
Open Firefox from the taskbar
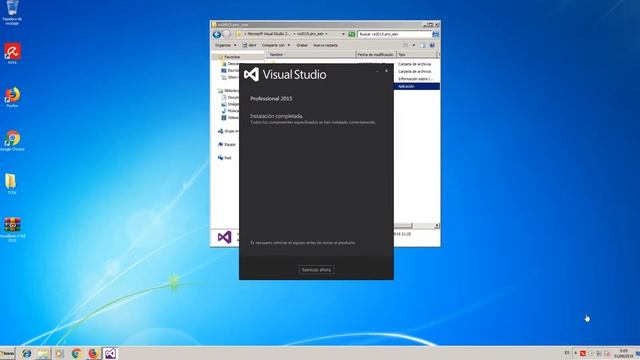(x=93, y=353)
